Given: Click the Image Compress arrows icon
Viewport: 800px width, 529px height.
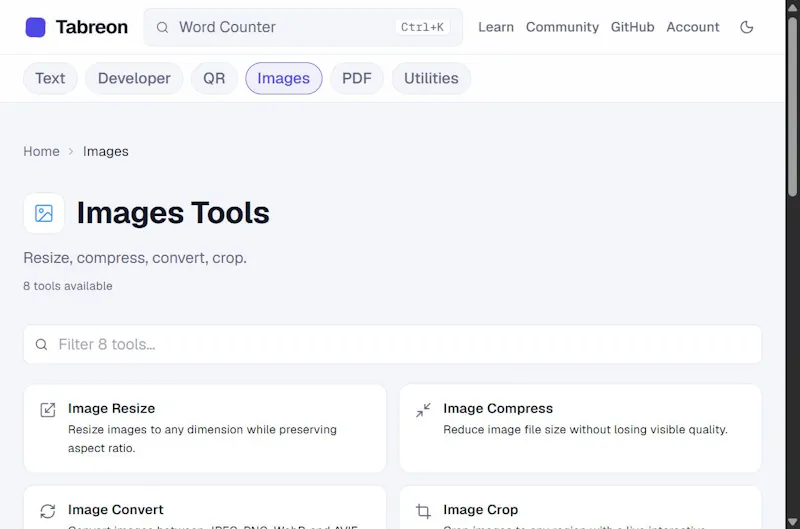Looking at the screenshot, I should click(x=423, y=410).
